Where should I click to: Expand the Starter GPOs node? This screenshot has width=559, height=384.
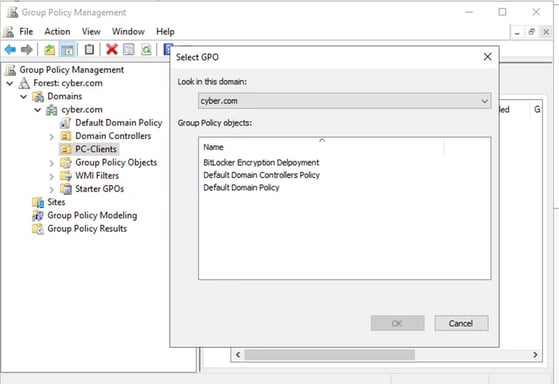[x=51, y=189]
